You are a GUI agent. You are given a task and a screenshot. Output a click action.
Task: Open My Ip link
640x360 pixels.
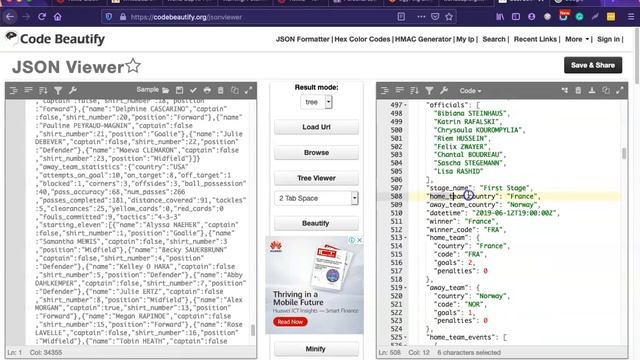[465, 39]
